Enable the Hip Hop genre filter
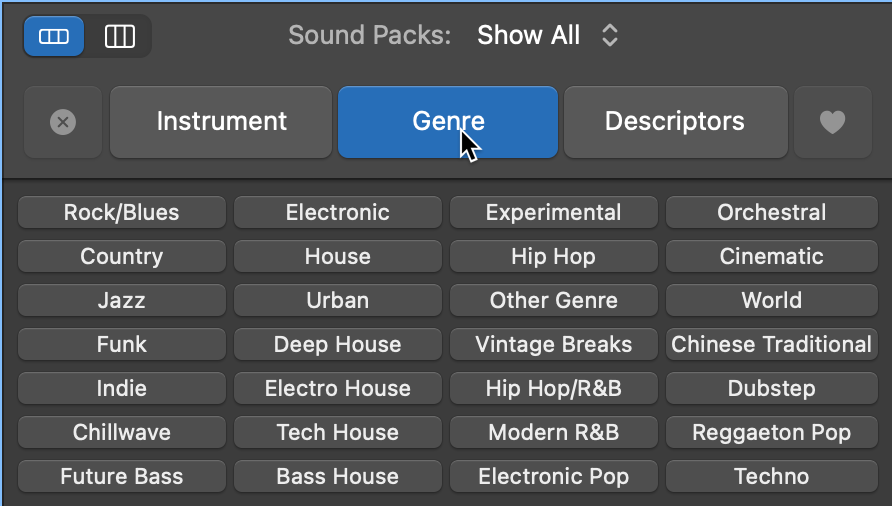Image resolution: width=892 pixels, height=506 pixels. click(553, 256)
